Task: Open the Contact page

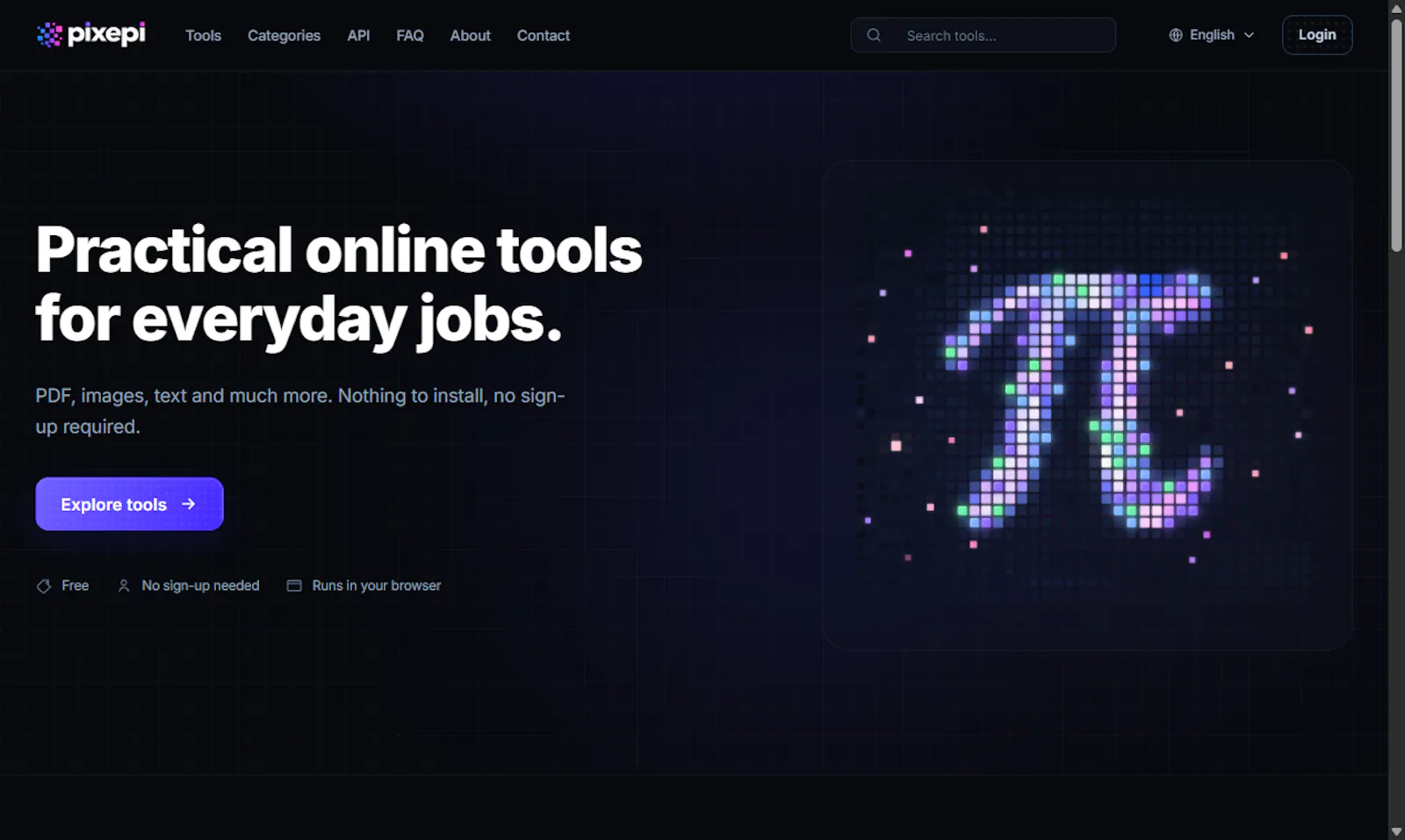Action: pos(544,35)
